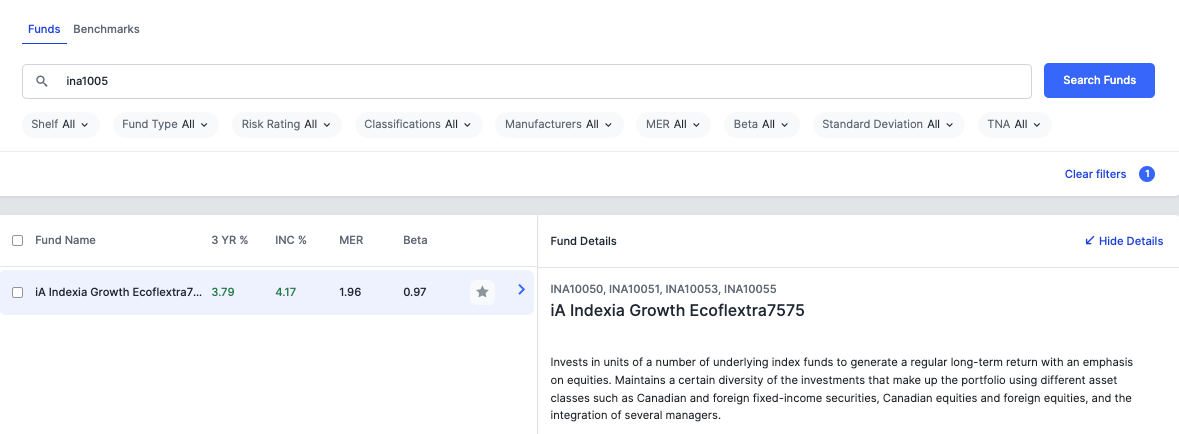1179x434 pixels.
Task: Click the 4.17 INC value
Action: [x=286, y=293]
